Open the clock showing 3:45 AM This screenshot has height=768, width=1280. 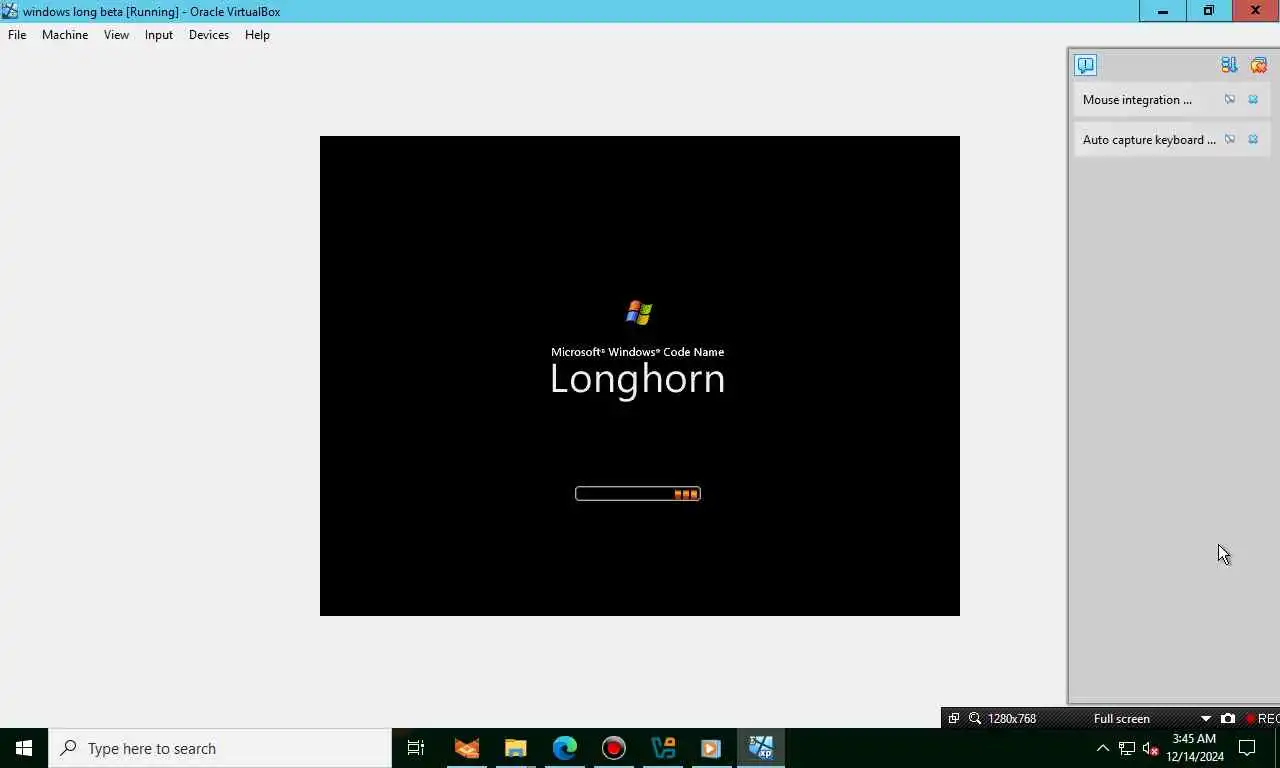pos(1195,748)
